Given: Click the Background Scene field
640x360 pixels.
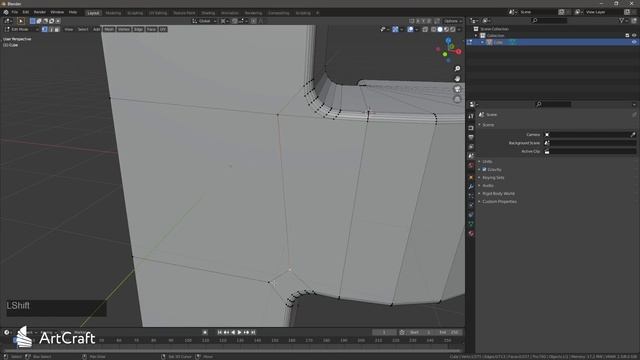Looking at the screenshot, I should (x=590, y=143).
